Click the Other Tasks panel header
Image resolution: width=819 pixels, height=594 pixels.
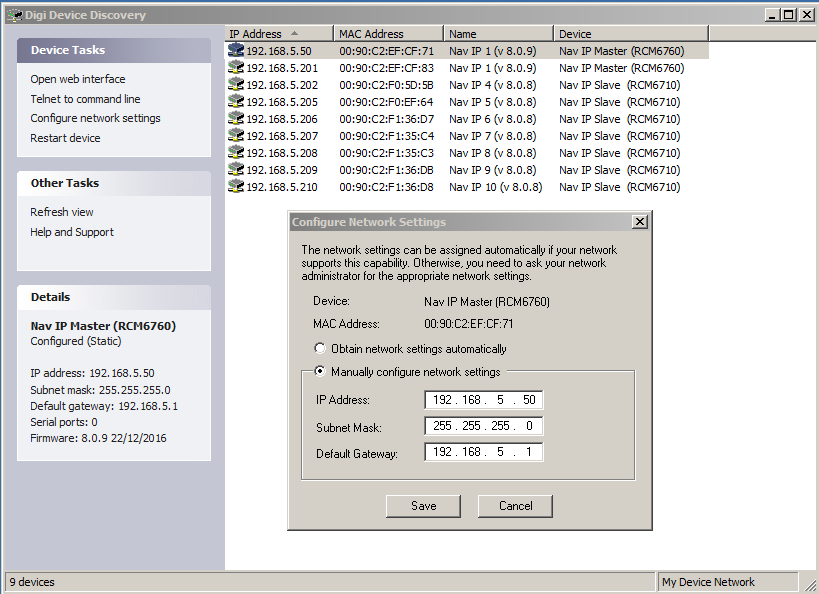point(114,183)
